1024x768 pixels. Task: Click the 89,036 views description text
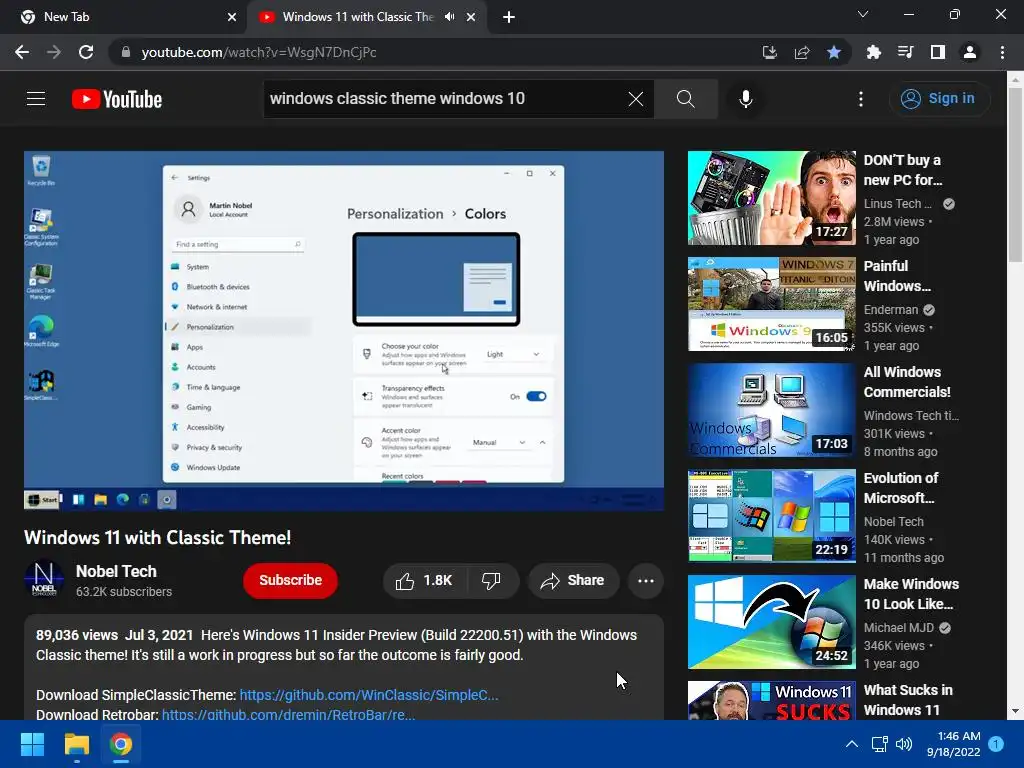coord(77,635)
